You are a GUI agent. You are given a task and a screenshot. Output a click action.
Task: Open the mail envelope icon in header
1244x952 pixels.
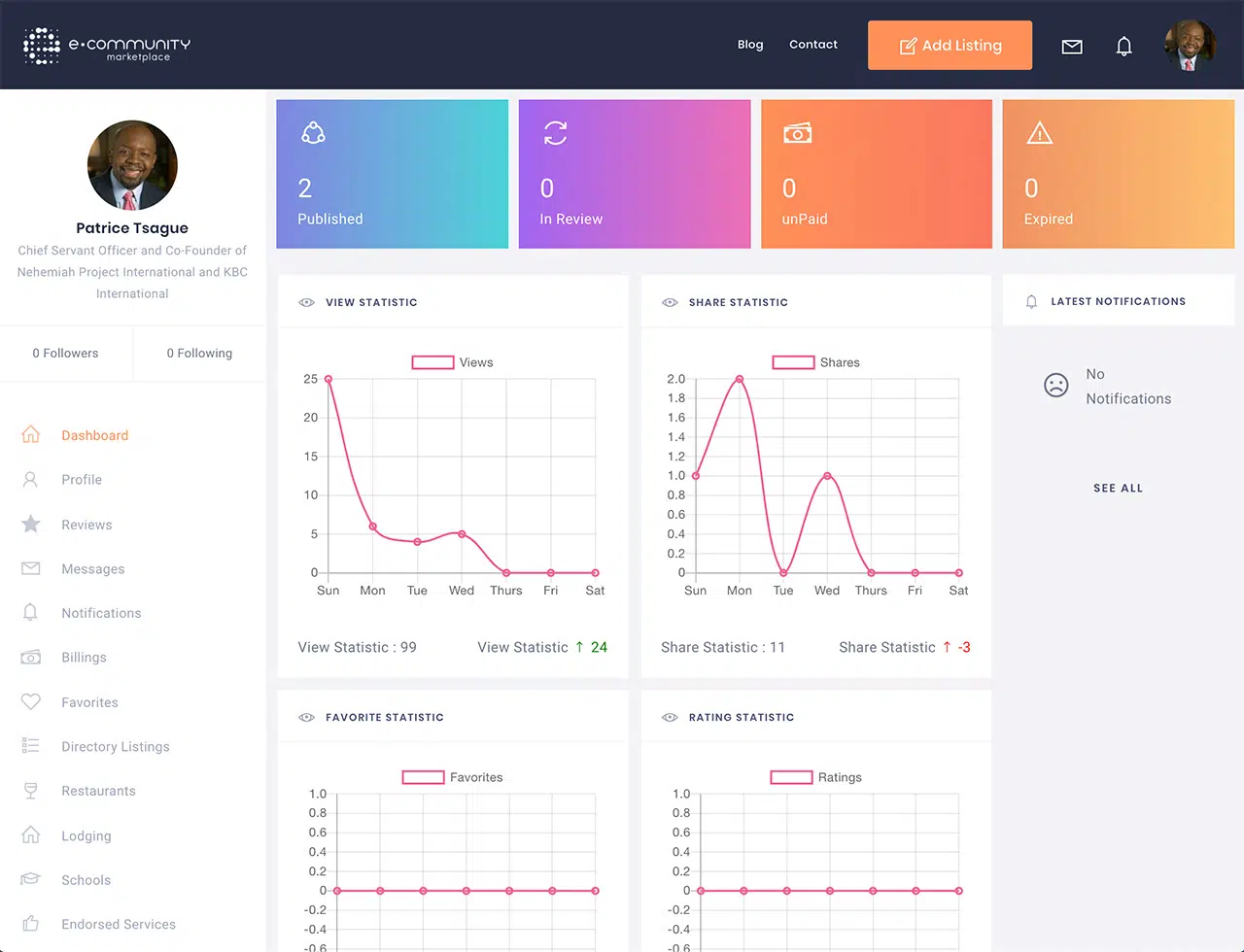click(1072, 47)
